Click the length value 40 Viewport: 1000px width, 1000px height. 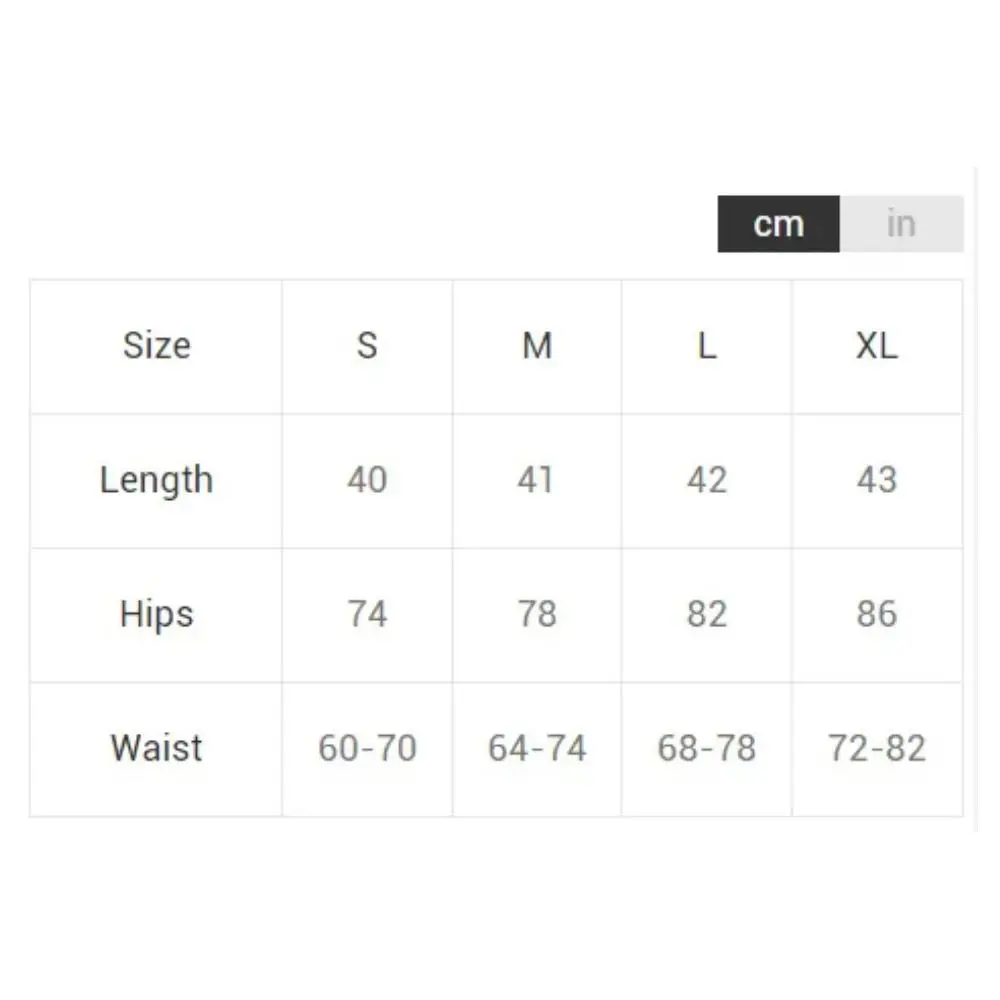367,480
